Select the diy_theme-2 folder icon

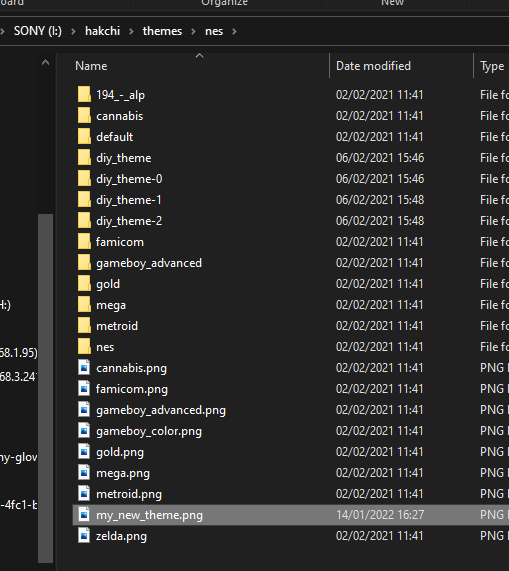tap(84, 221)
